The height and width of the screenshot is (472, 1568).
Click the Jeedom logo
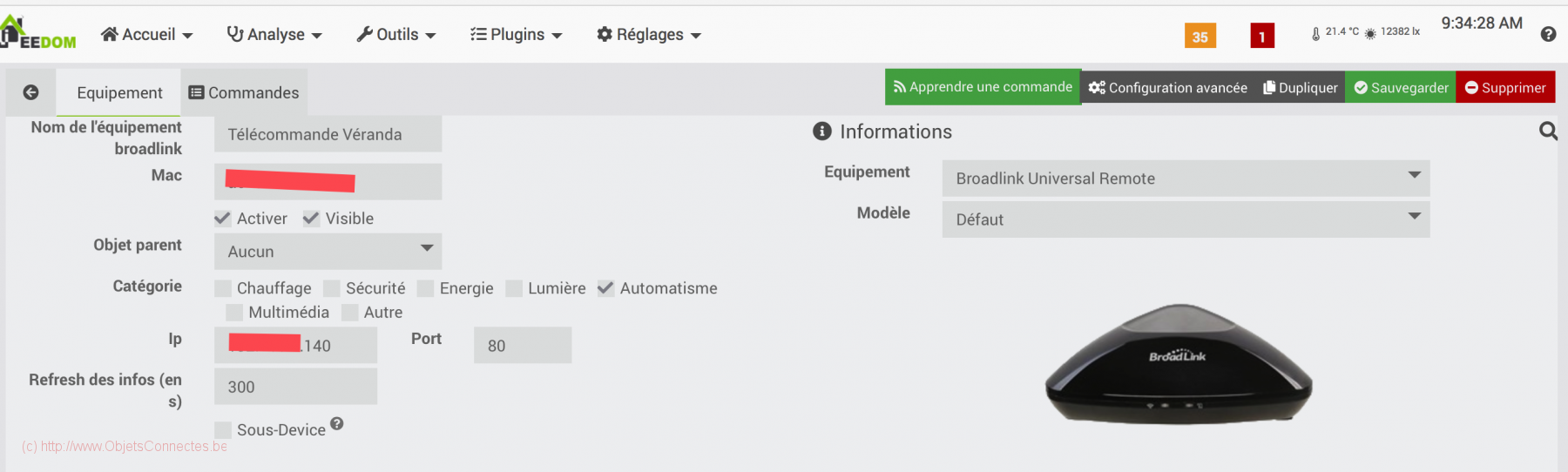(x=38, y=33)
